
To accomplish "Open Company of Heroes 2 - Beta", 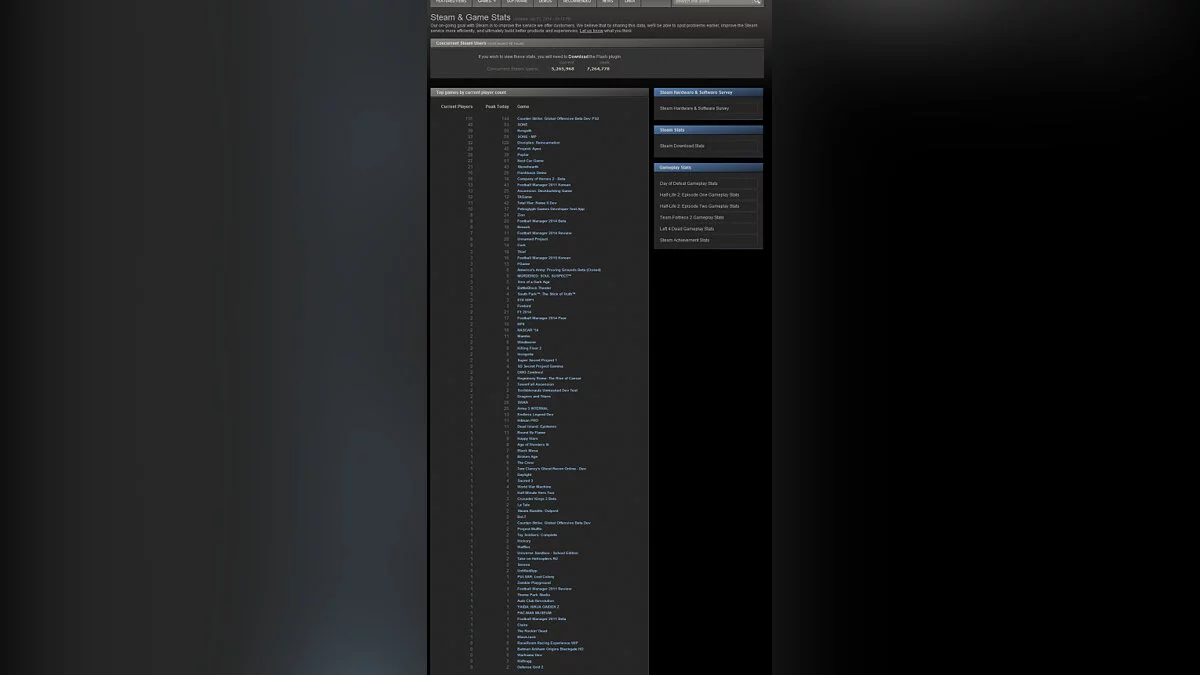I will click(x=541, y=178).
